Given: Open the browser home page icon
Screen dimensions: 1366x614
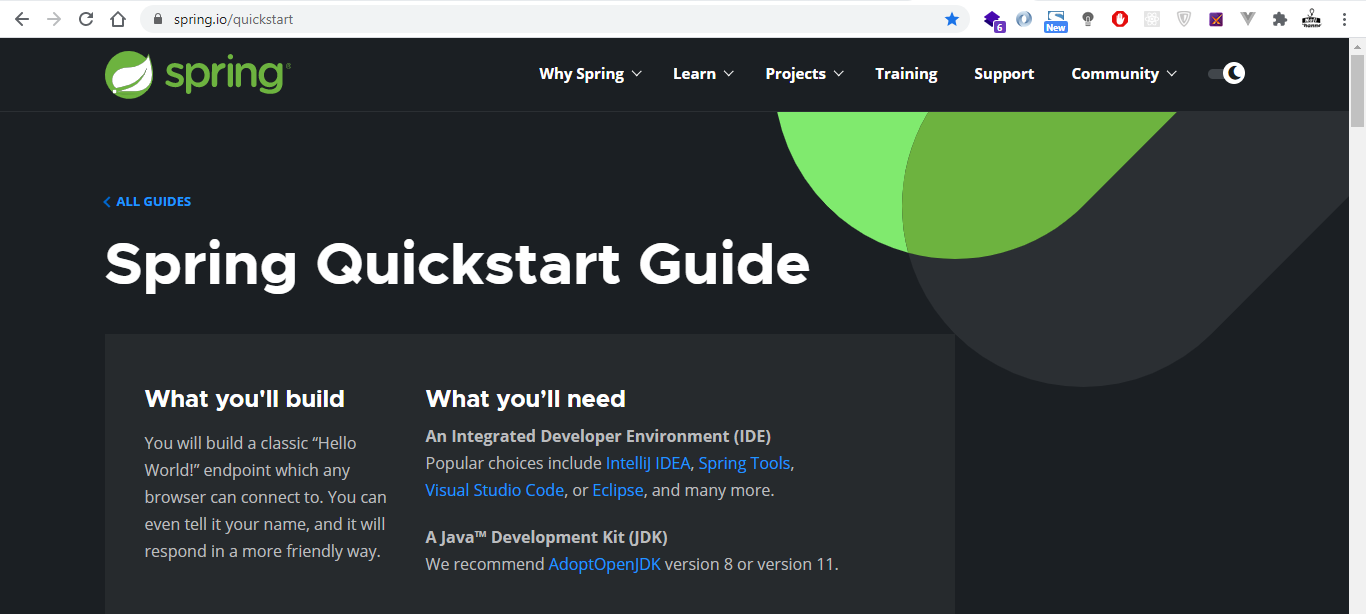Looking at the screenshot, I should tap(118, 19).
